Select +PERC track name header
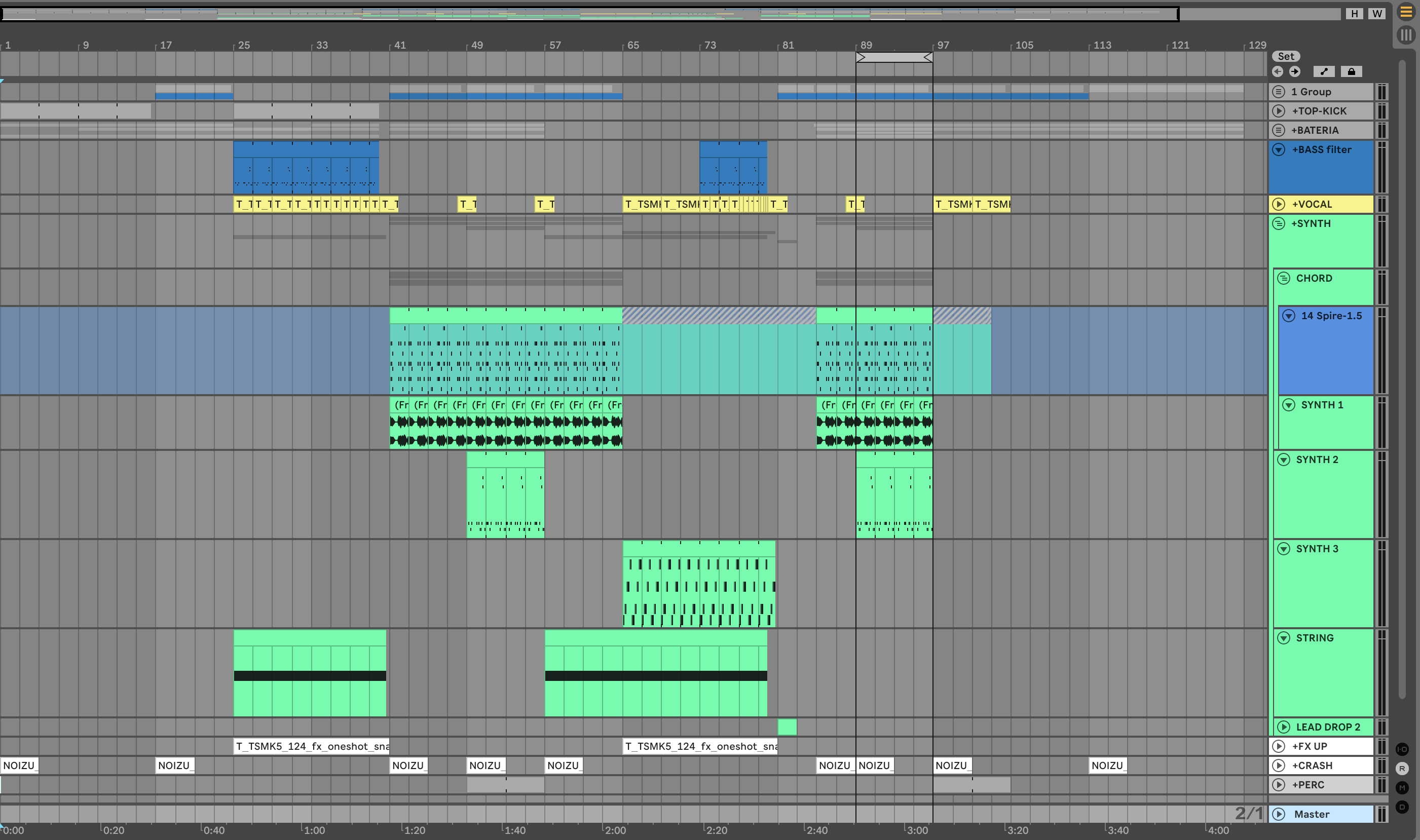 click(1321, 785)
